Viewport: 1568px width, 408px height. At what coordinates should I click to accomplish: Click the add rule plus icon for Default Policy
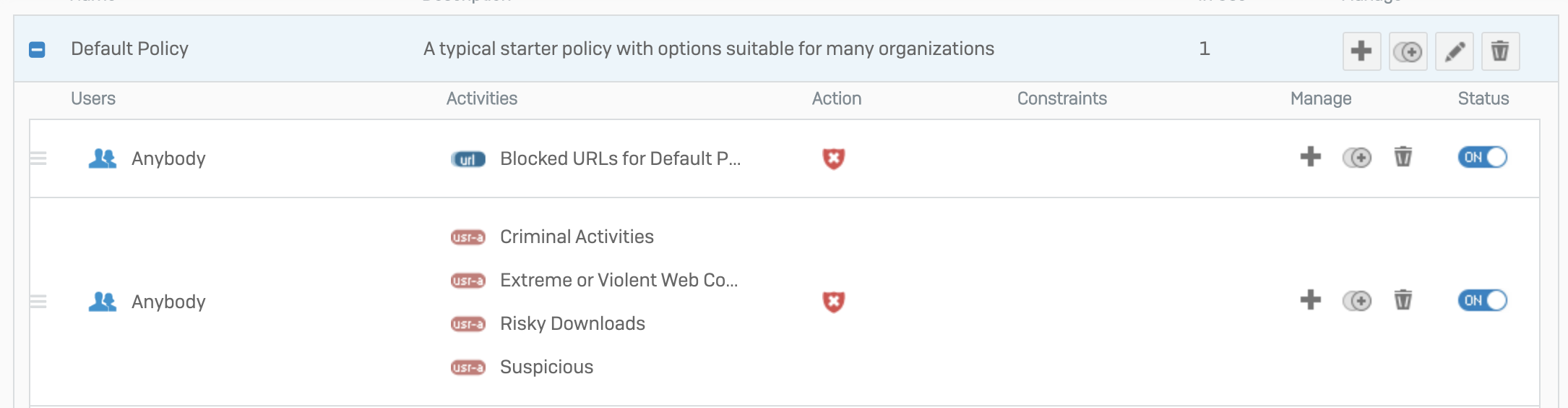pos(1361,51)
